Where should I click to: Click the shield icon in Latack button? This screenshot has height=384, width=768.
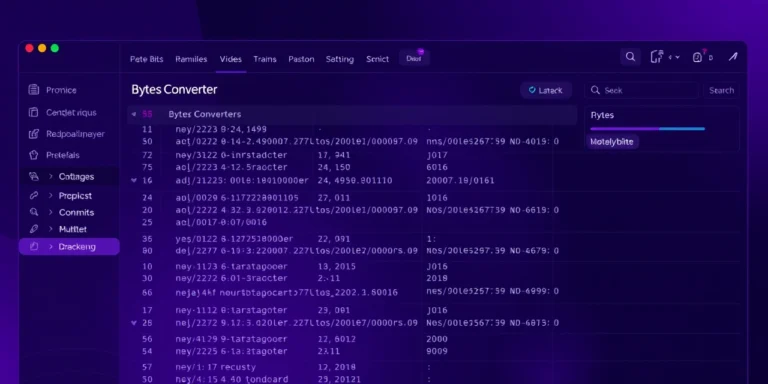point(532,90)
